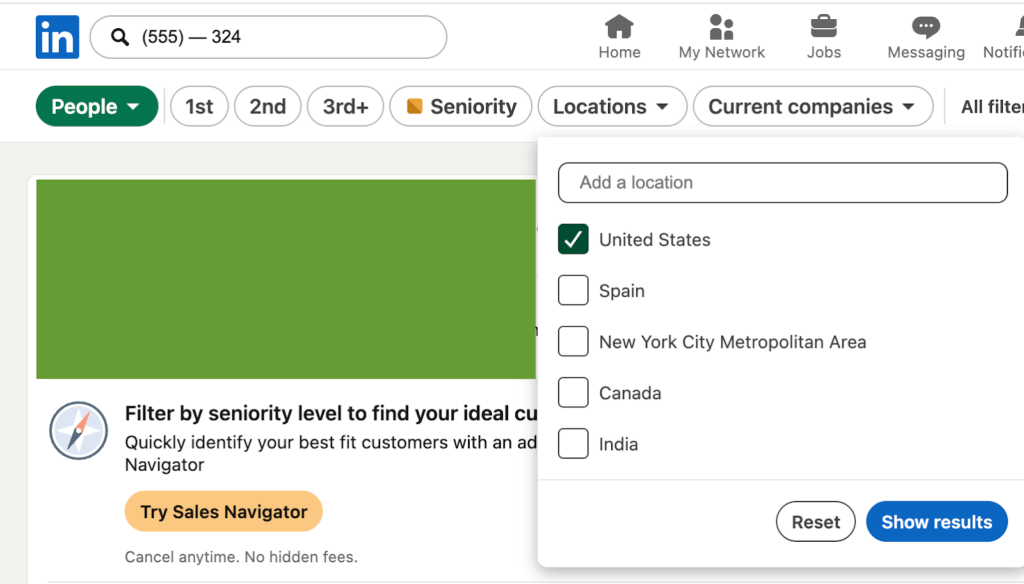Click the gold premium Seniority filter
Viewport: 1024px width, 584px height.
pyautogui.click(x=461, y=107)
